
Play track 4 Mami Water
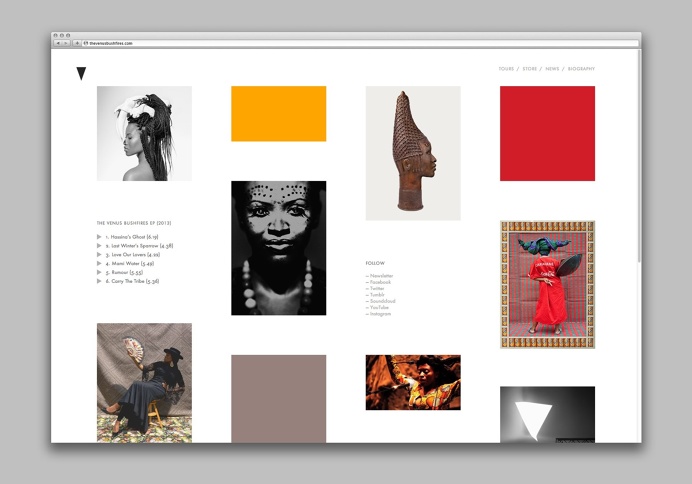100,263
